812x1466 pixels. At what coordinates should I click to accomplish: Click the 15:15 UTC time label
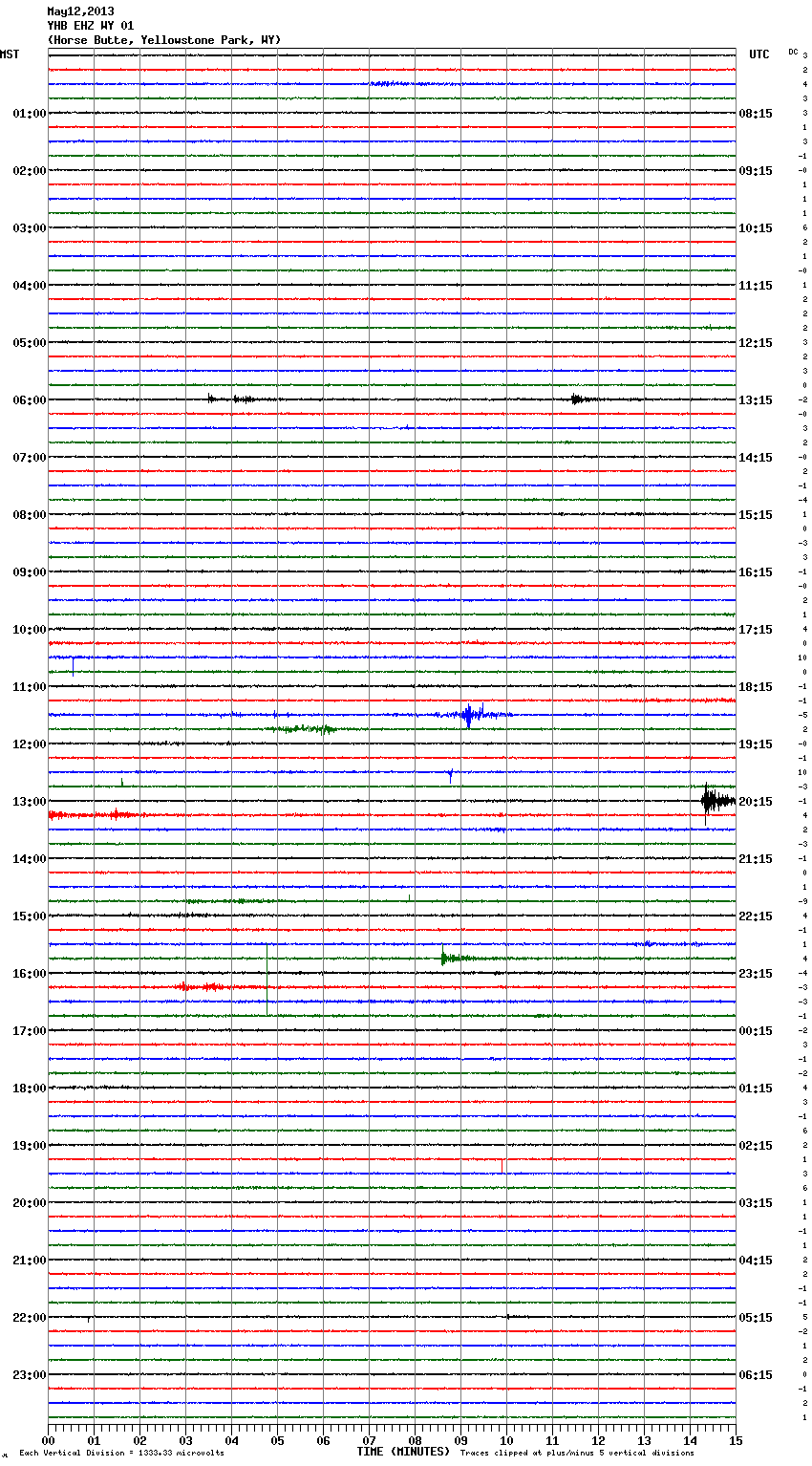point(756,515)
